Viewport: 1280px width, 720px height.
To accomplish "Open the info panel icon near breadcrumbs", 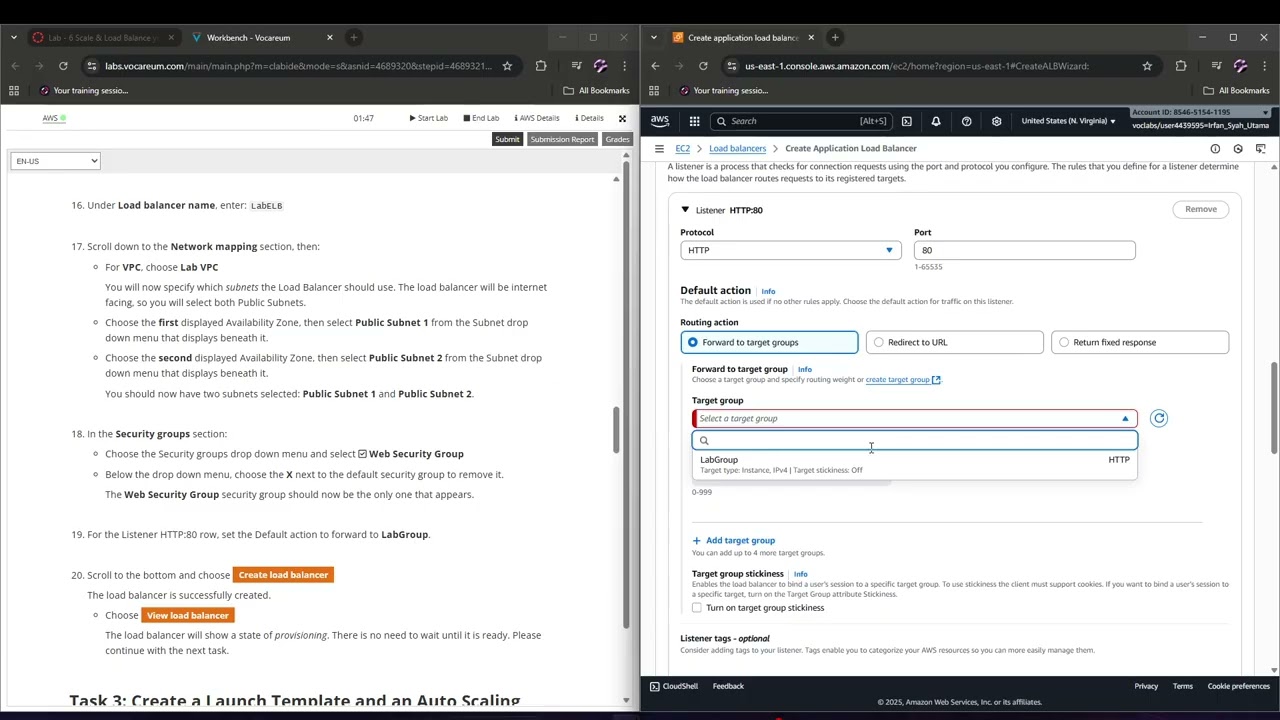I will point(1215,148).
